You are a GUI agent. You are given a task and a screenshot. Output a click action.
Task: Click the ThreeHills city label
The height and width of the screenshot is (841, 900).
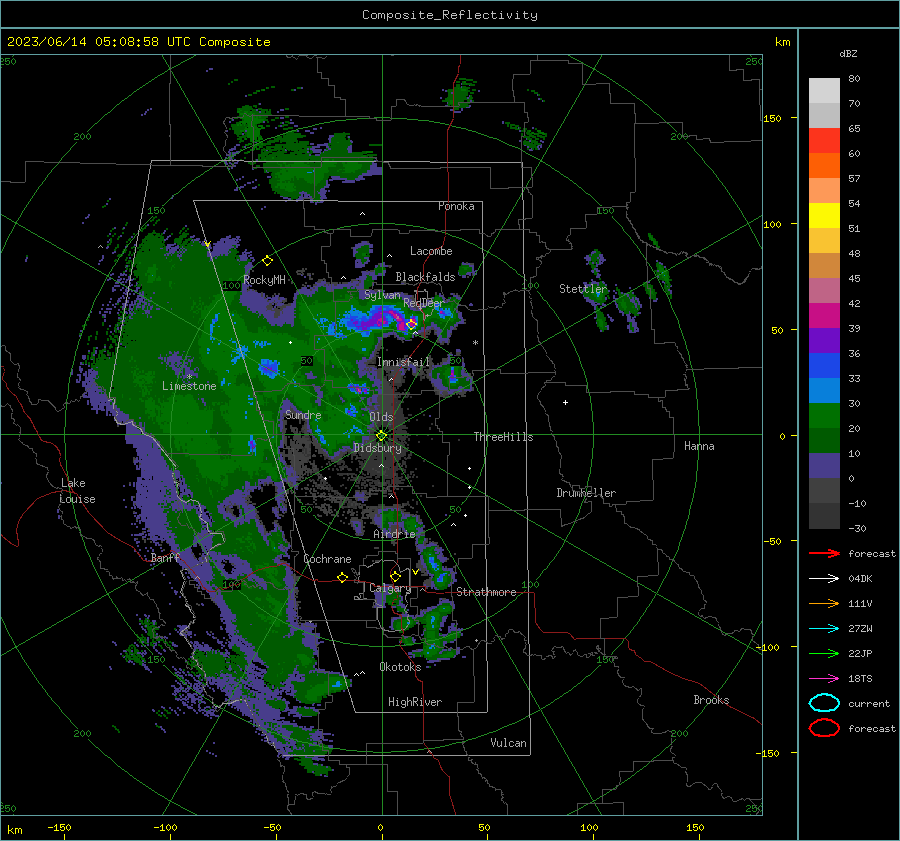pyautogui.click(x=503, y=437)
